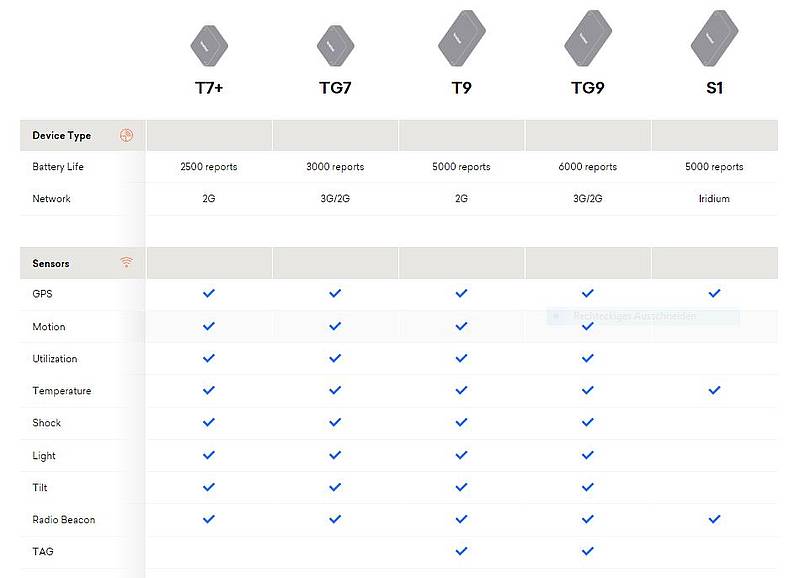Click Iridium network value for S1

[714, 199]
